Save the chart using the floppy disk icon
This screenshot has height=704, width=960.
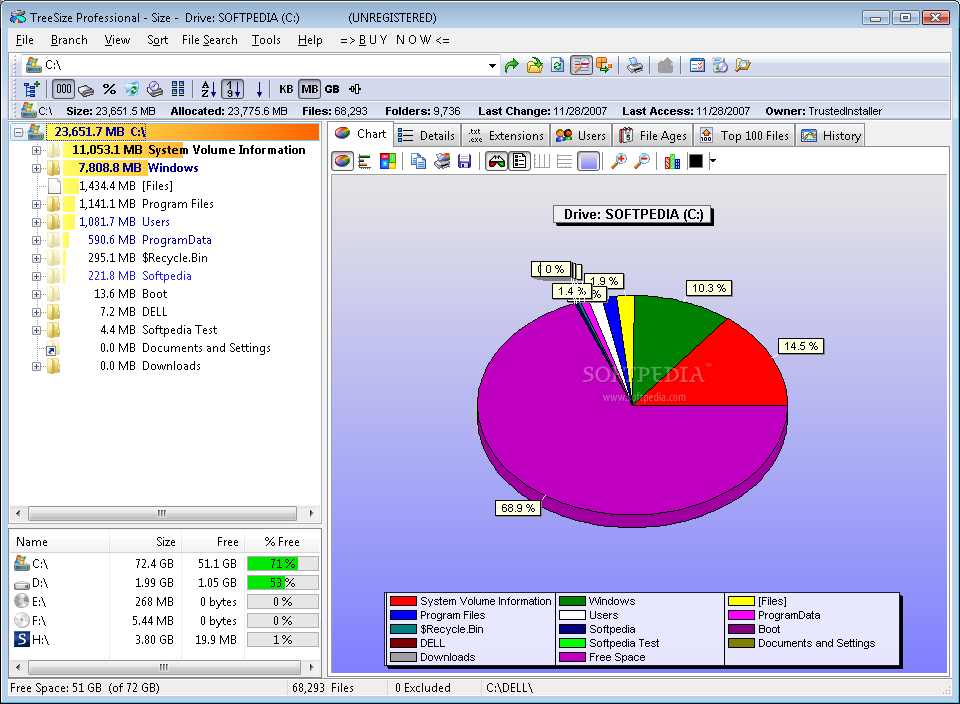click(464, 161)
